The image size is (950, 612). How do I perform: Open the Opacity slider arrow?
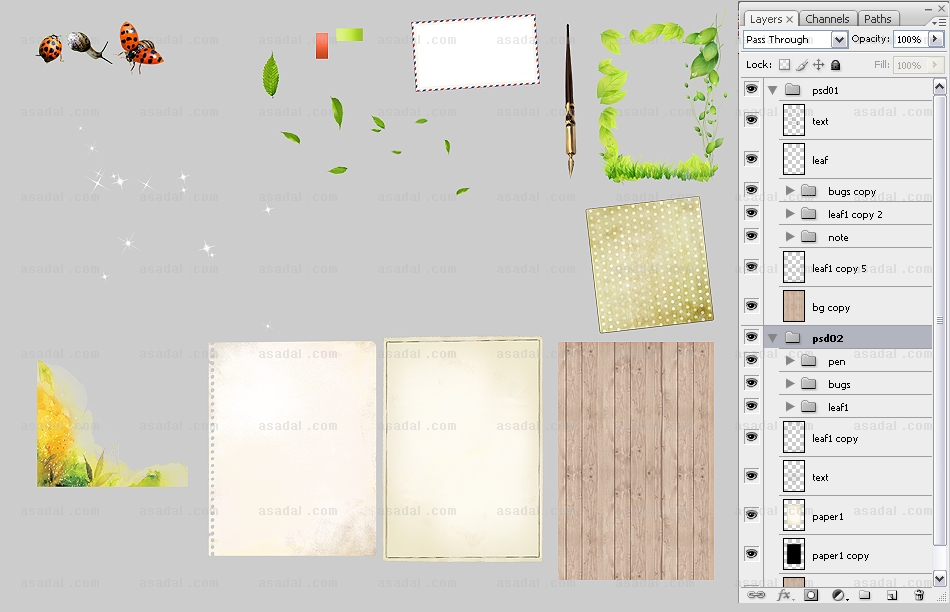click(x=935, y=40)
